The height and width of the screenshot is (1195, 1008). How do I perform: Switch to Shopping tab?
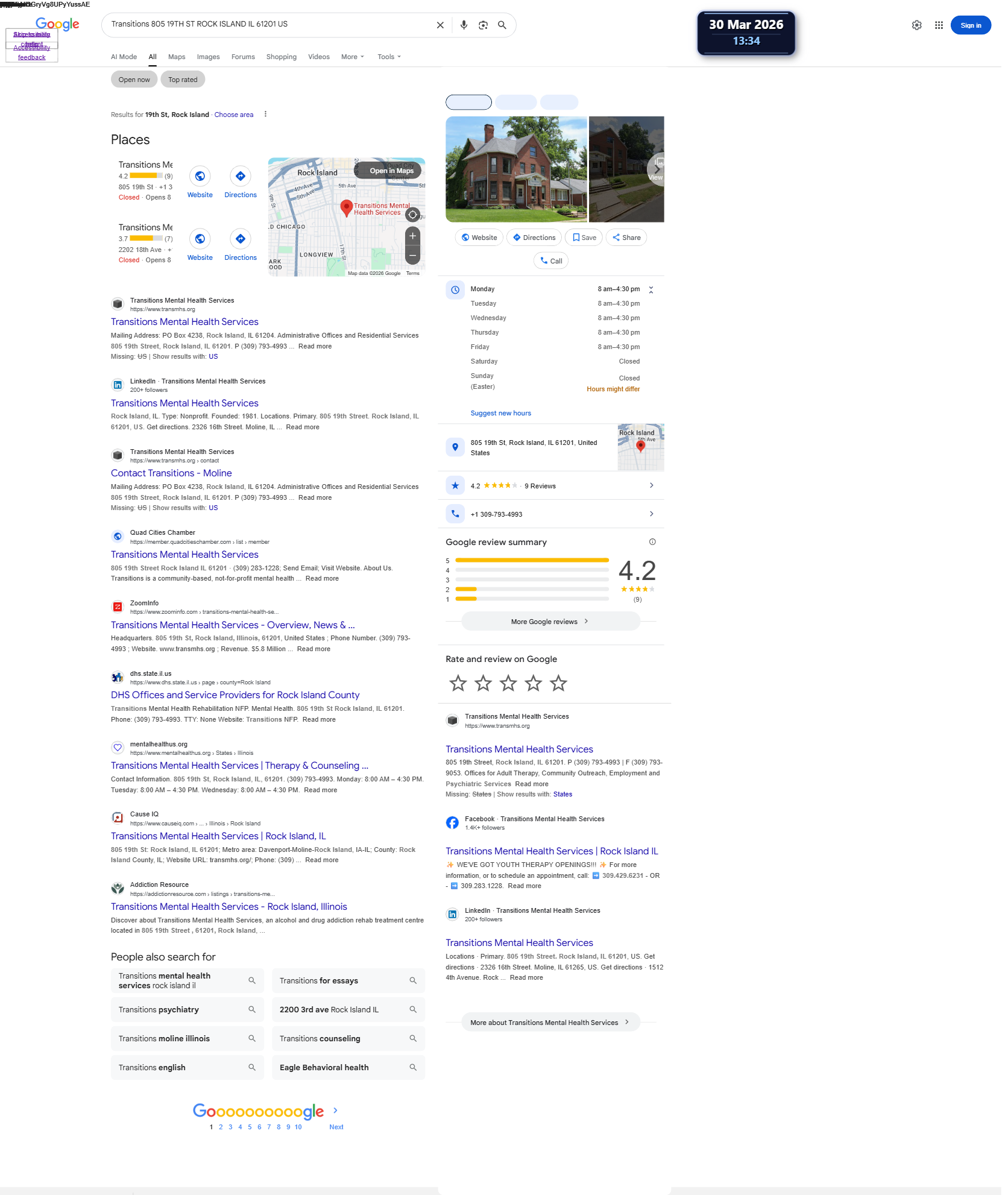(x=282, y=57)
